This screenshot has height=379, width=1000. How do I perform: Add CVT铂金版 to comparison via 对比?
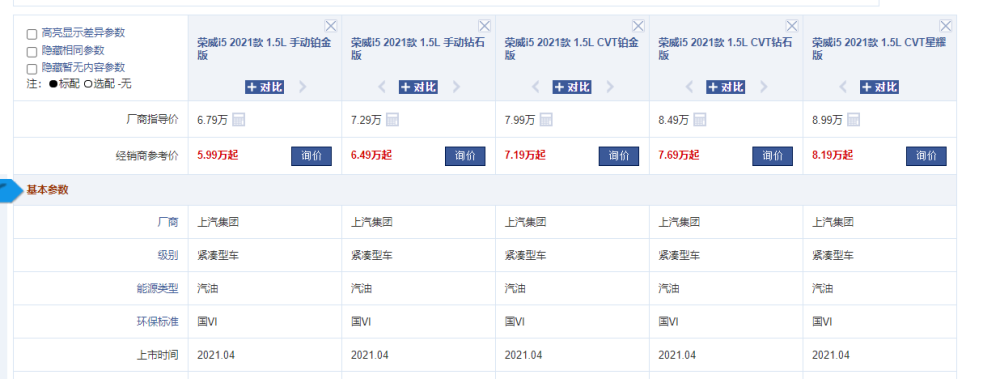click(x=572, y=87)
